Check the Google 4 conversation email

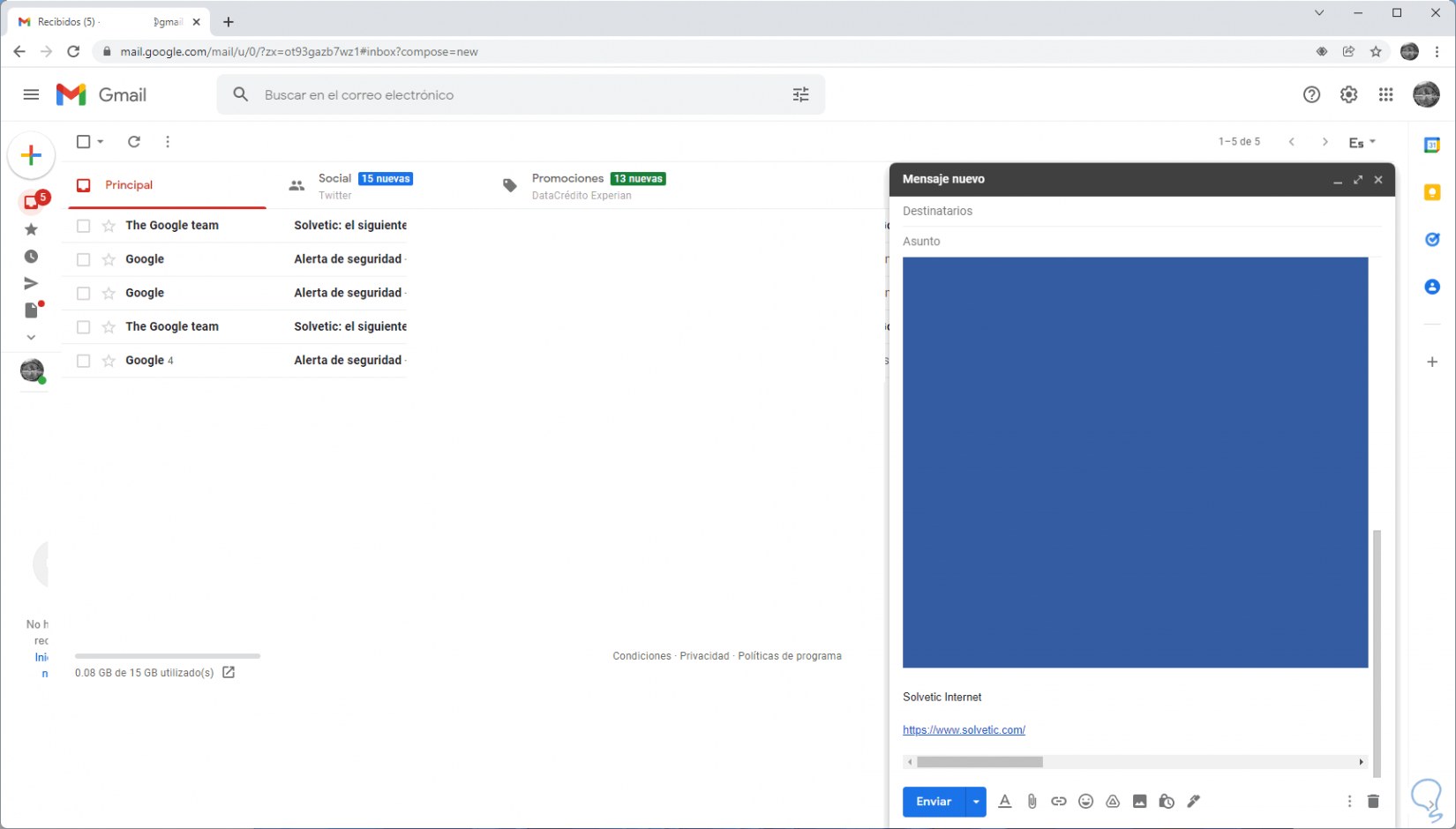pyautogui.click(x=84, y=361)
